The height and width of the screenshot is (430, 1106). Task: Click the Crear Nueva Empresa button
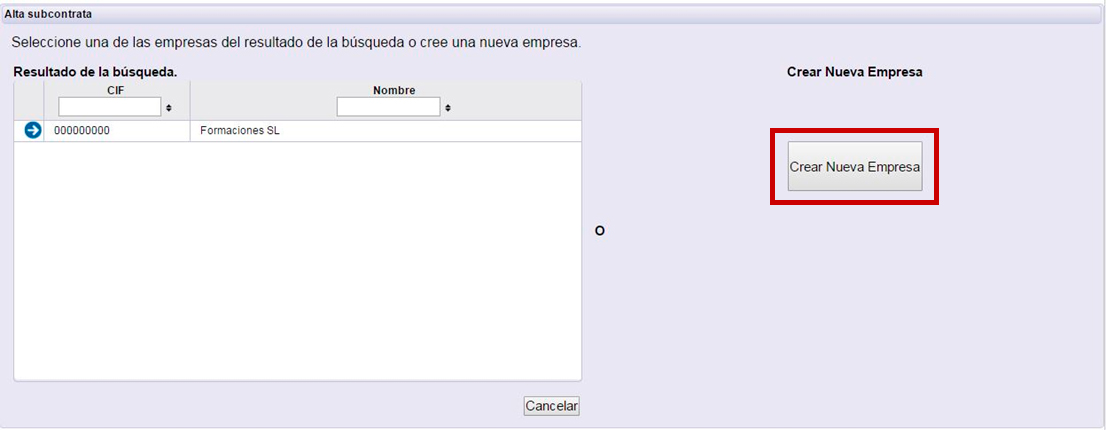[x=854, y=166]
